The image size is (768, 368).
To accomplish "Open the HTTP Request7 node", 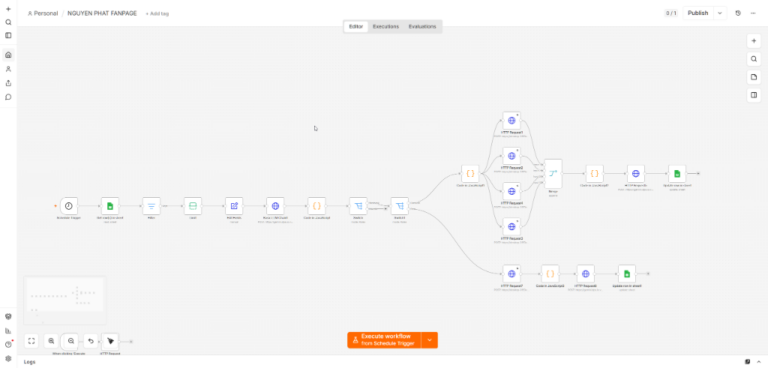I will 512,274.
